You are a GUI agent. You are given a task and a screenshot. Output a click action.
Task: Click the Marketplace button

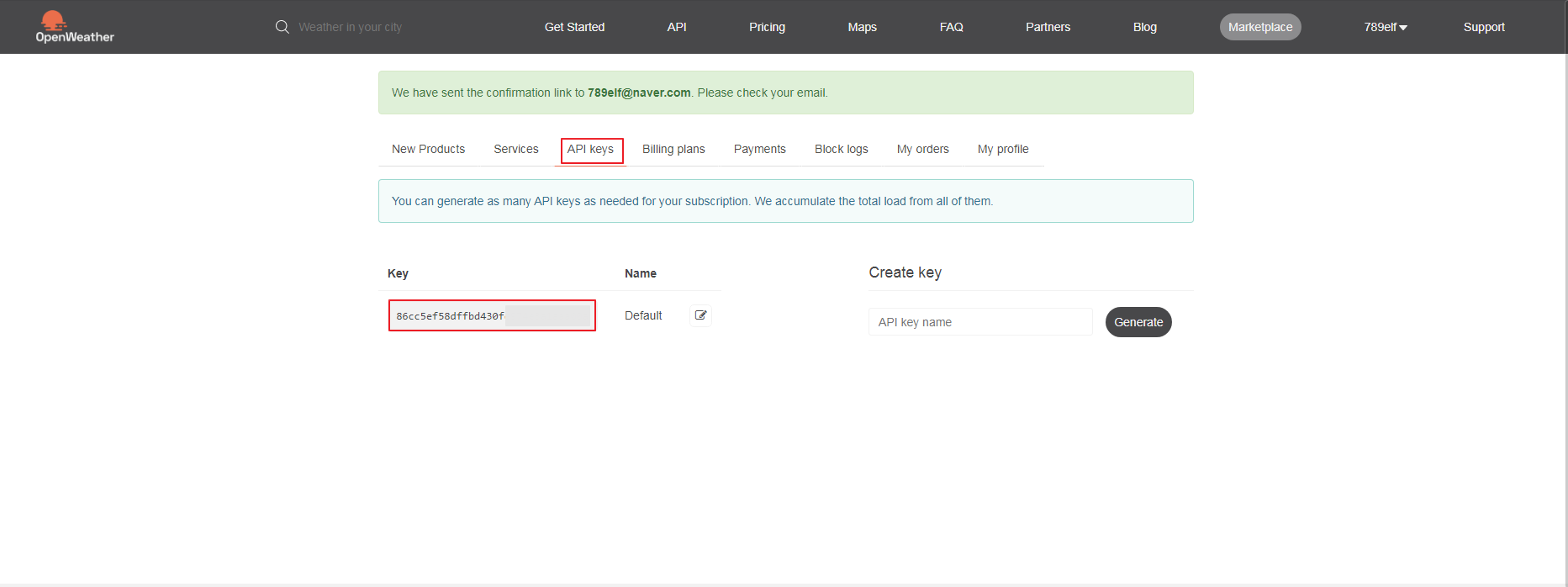click(x=1260, y=27)
